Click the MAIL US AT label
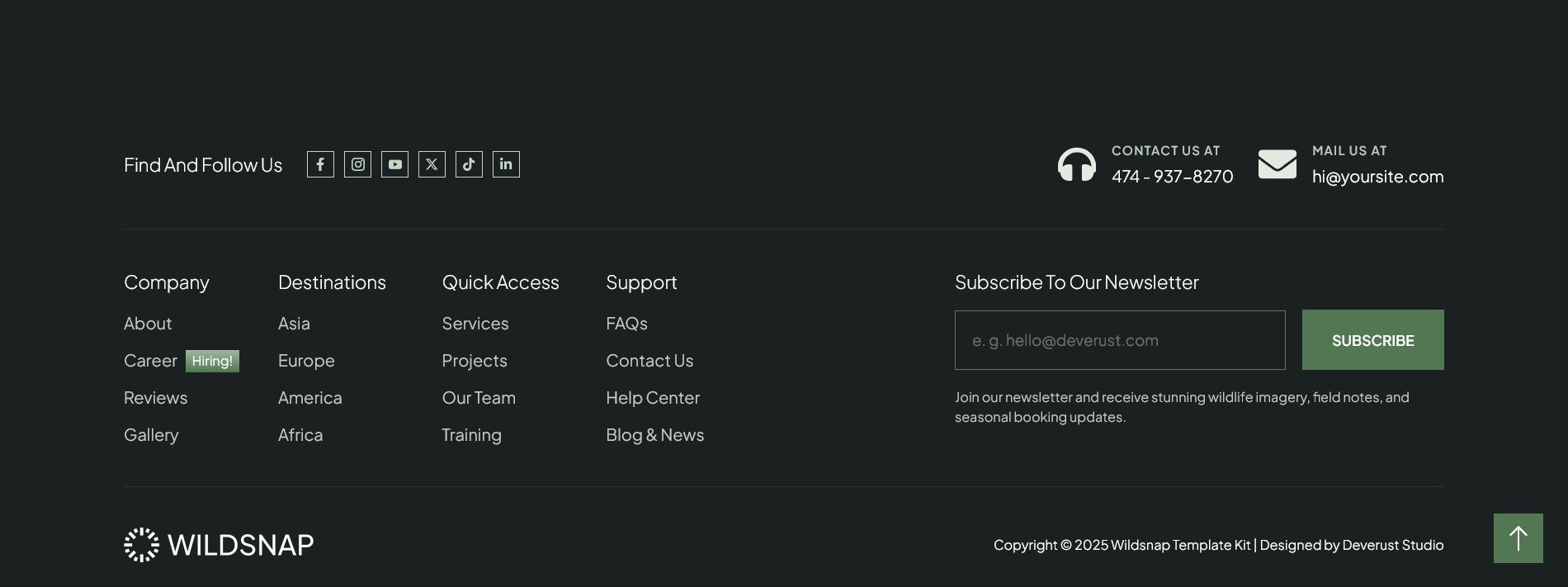 pos(1349,151)
